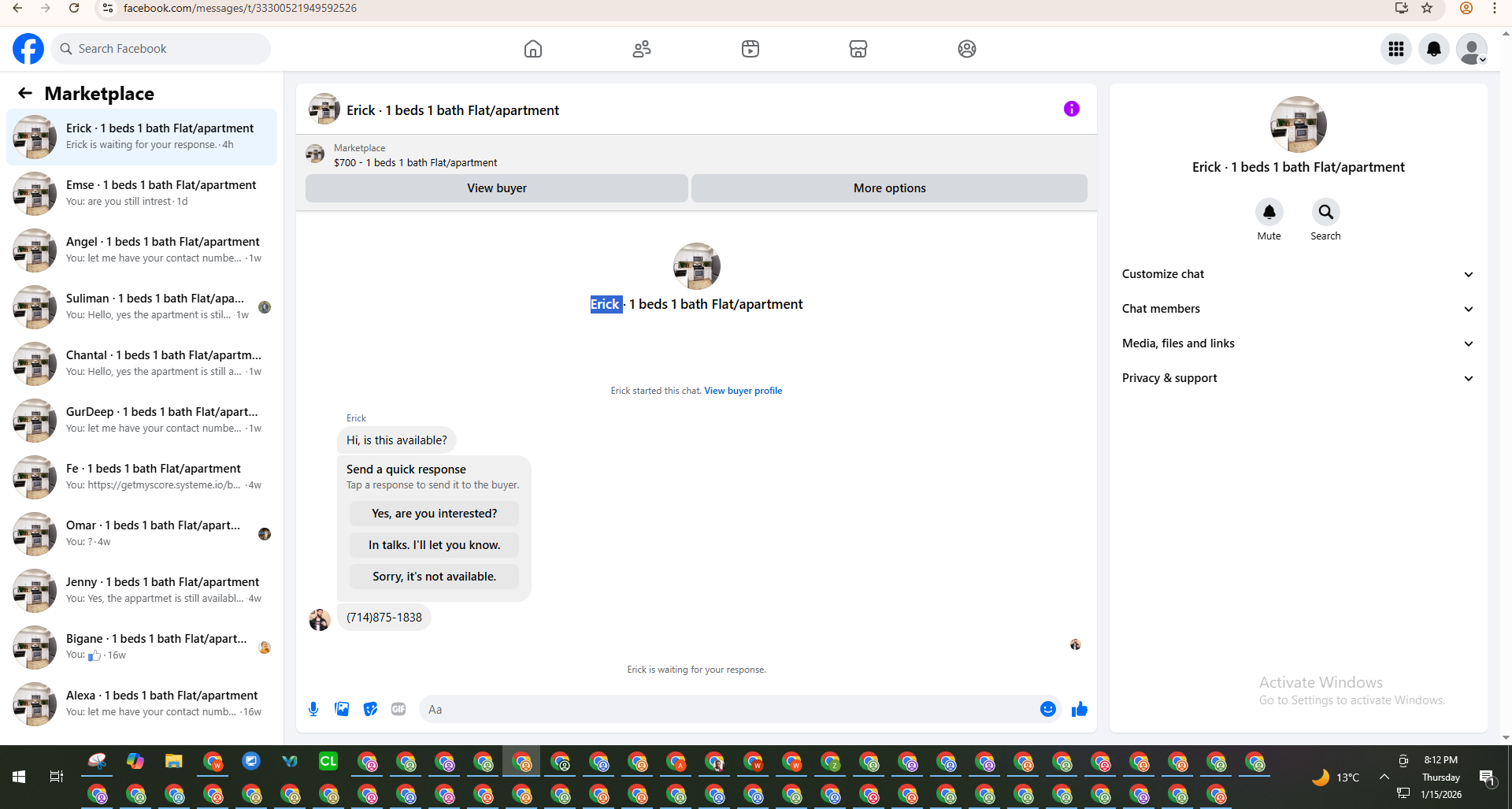Image resolution: width=1512 pixels, height=809 pixels.
Task: Mute the chat with the bell icon
Action: point(1269,212)
